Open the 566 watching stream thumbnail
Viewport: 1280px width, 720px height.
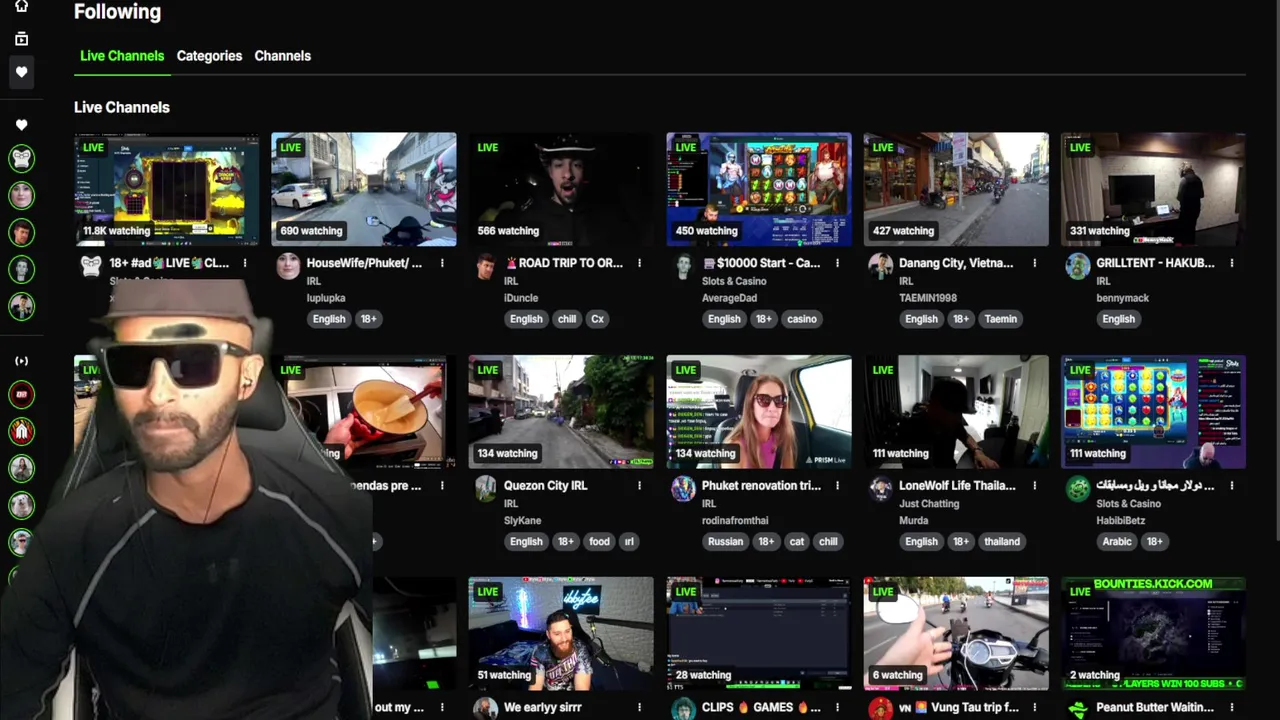coord(561,189)
